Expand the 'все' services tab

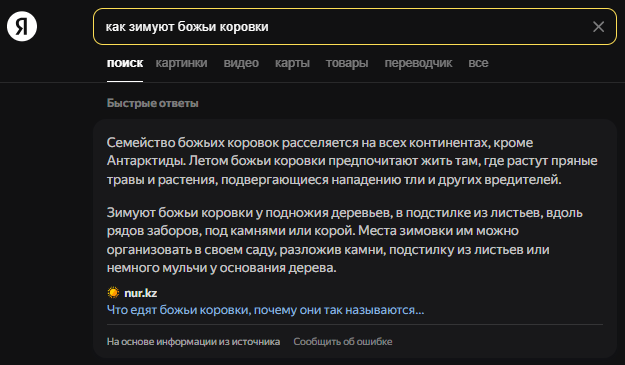point(478,63)
